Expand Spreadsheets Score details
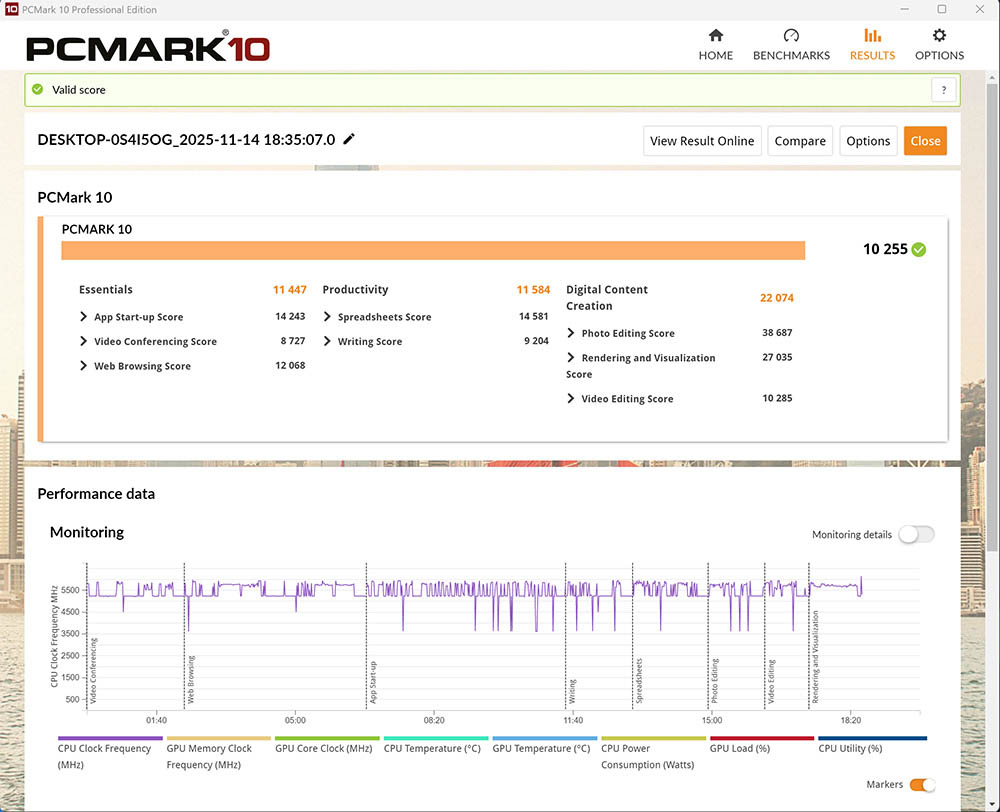 click(x=328, y=317)
